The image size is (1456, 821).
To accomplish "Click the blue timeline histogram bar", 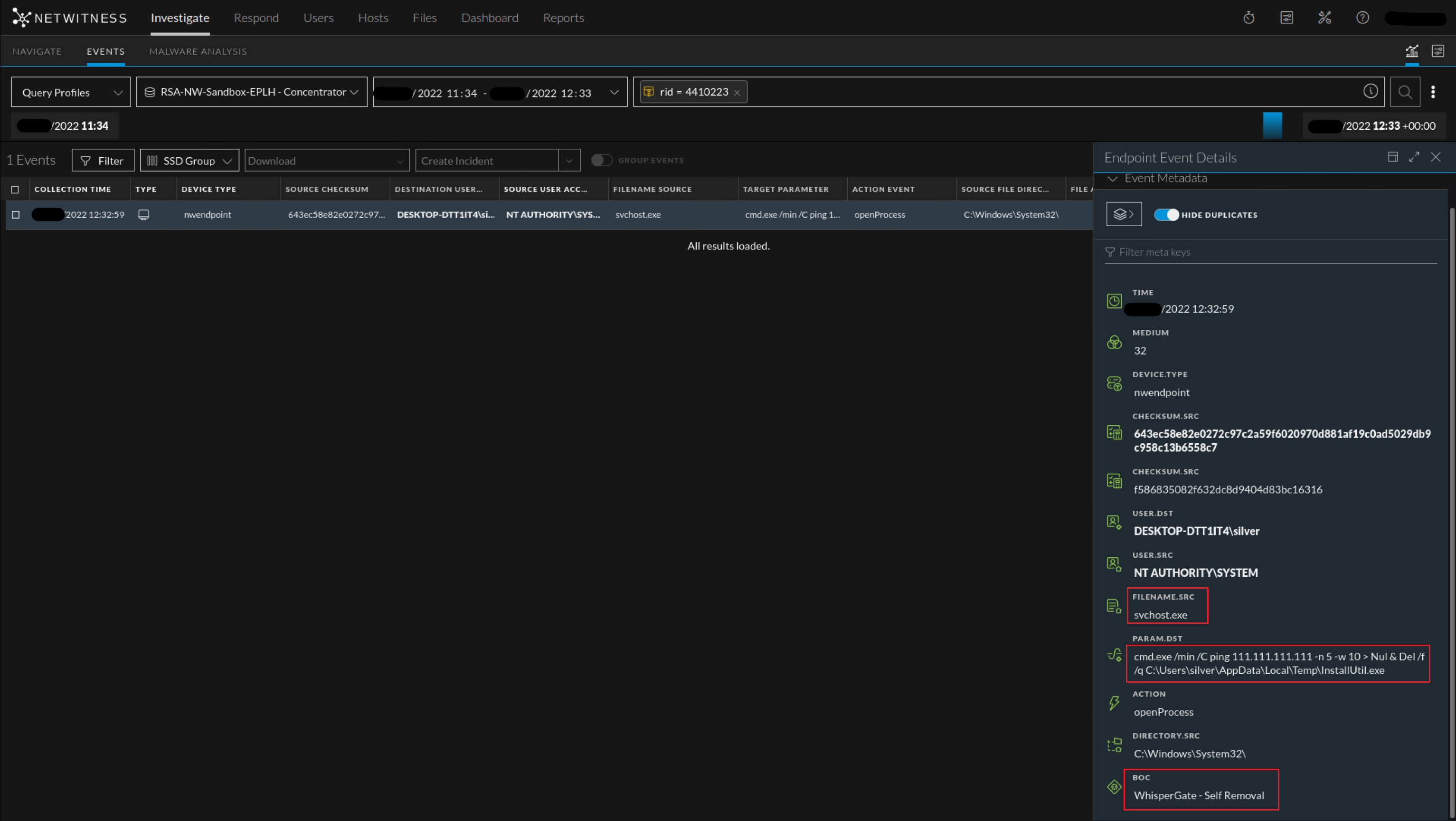I will [1272, 125].
